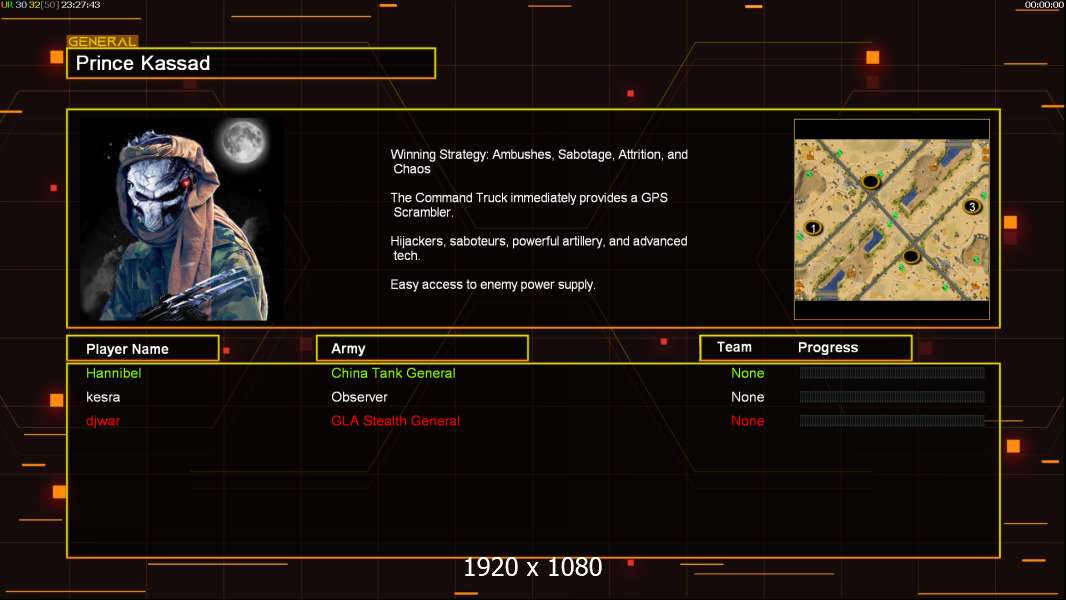Click the China Tank General army entry
1066x600 pixels.
coord(393,373)
